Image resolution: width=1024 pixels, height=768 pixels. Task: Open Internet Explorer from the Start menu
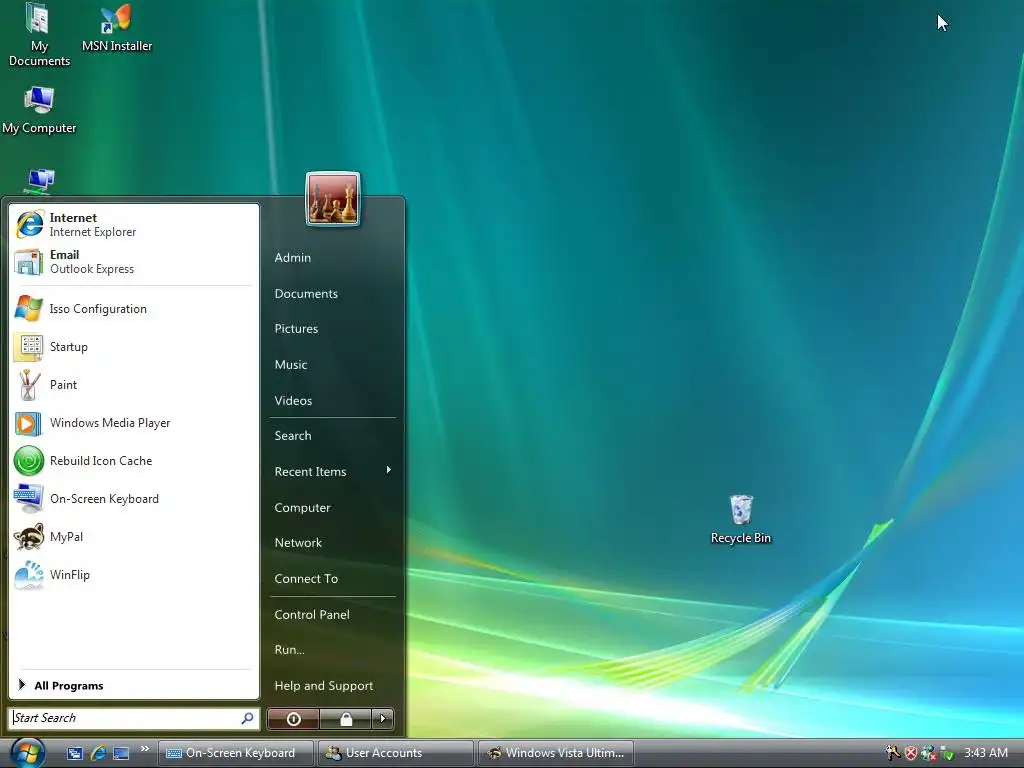pos(134,225)
